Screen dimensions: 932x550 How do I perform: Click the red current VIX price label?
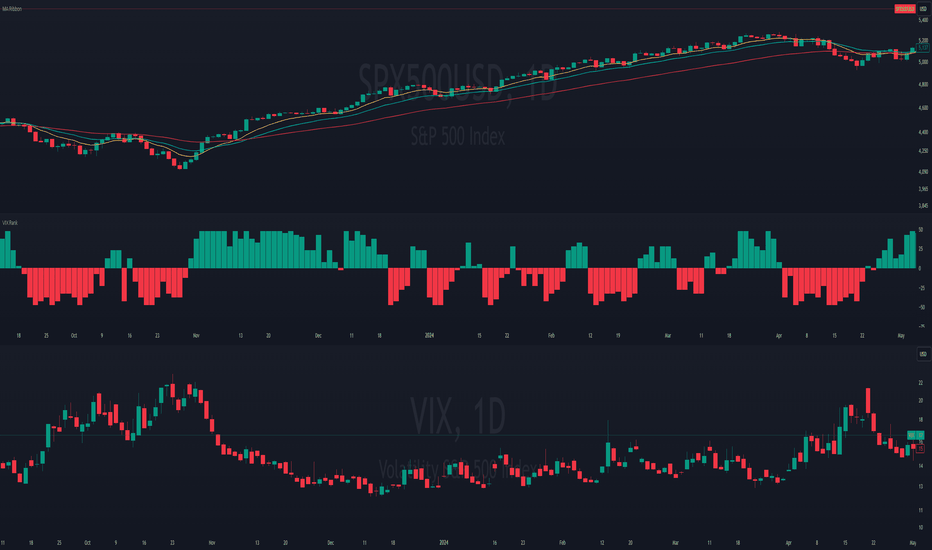click(921, 448)
